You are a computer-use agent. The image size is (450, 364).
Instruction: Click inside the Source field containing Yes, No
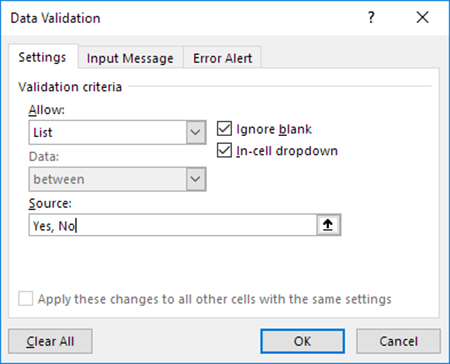[173, 225]
